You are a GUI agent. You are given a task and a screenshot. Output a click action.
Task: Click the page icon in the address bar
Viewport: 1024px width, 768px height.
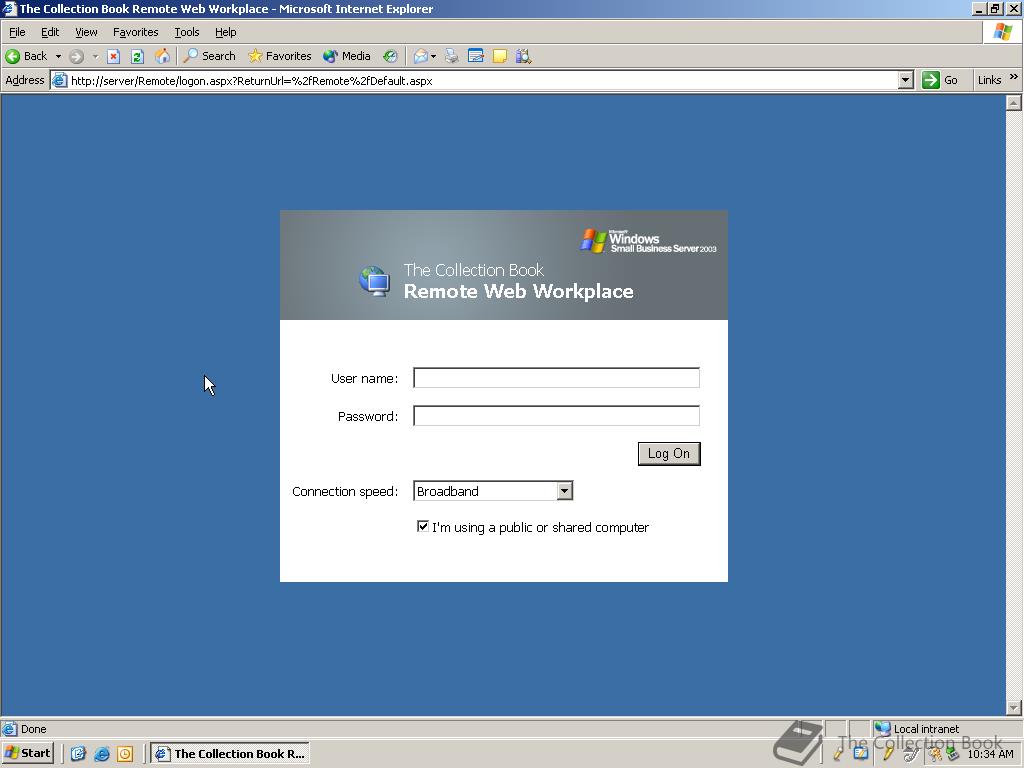point(59,80)
